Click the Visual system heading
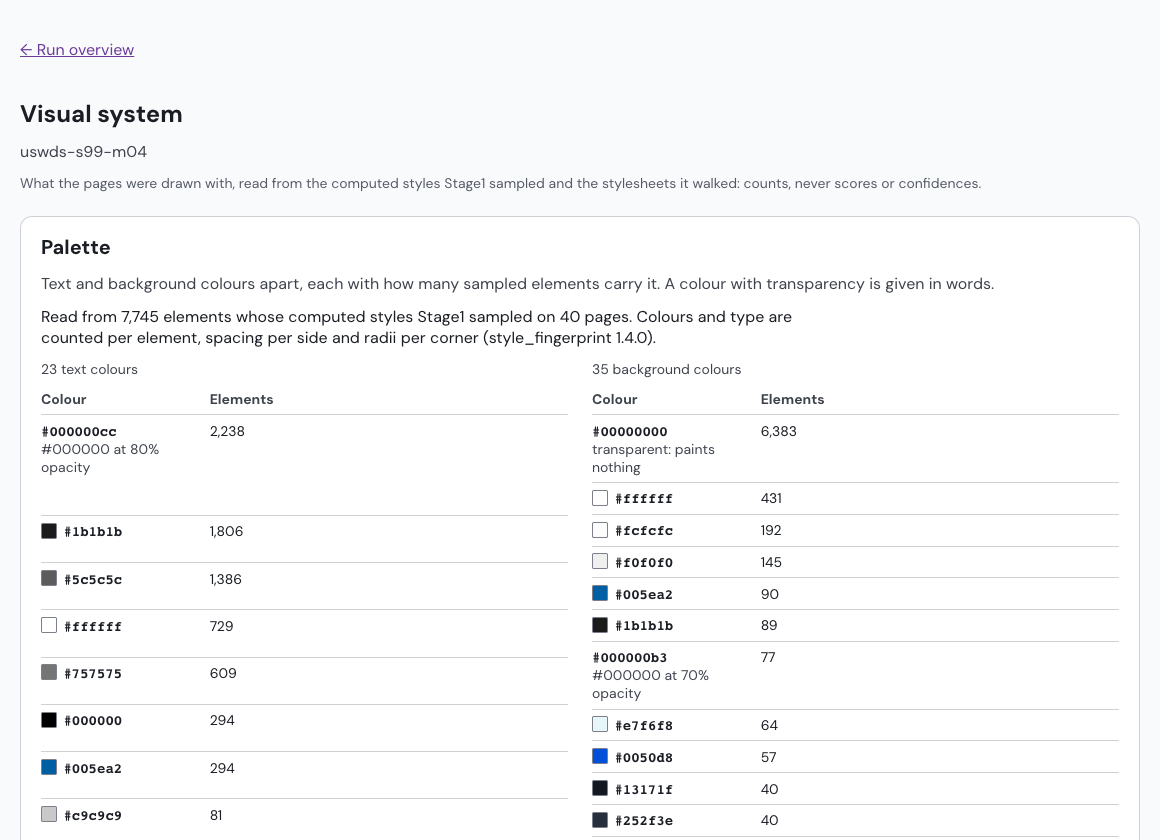1160x840 pixels. [101, 114]
